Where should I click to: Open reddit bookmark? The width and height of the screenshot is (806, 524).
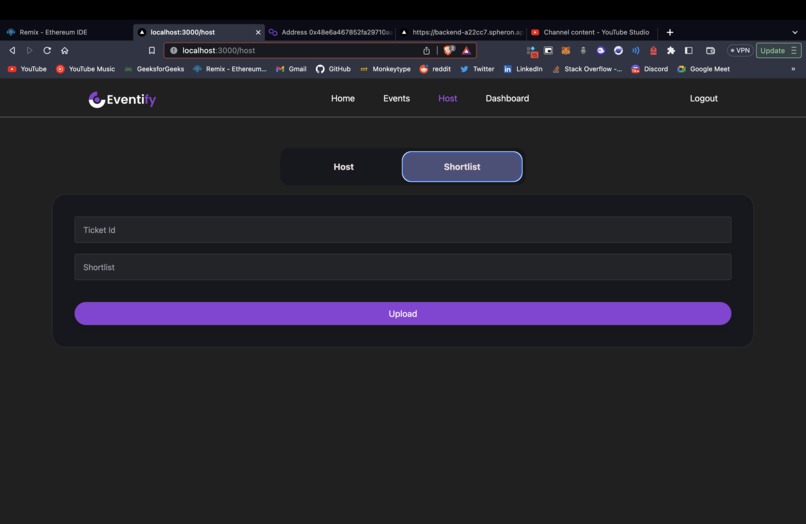point(435,69)
